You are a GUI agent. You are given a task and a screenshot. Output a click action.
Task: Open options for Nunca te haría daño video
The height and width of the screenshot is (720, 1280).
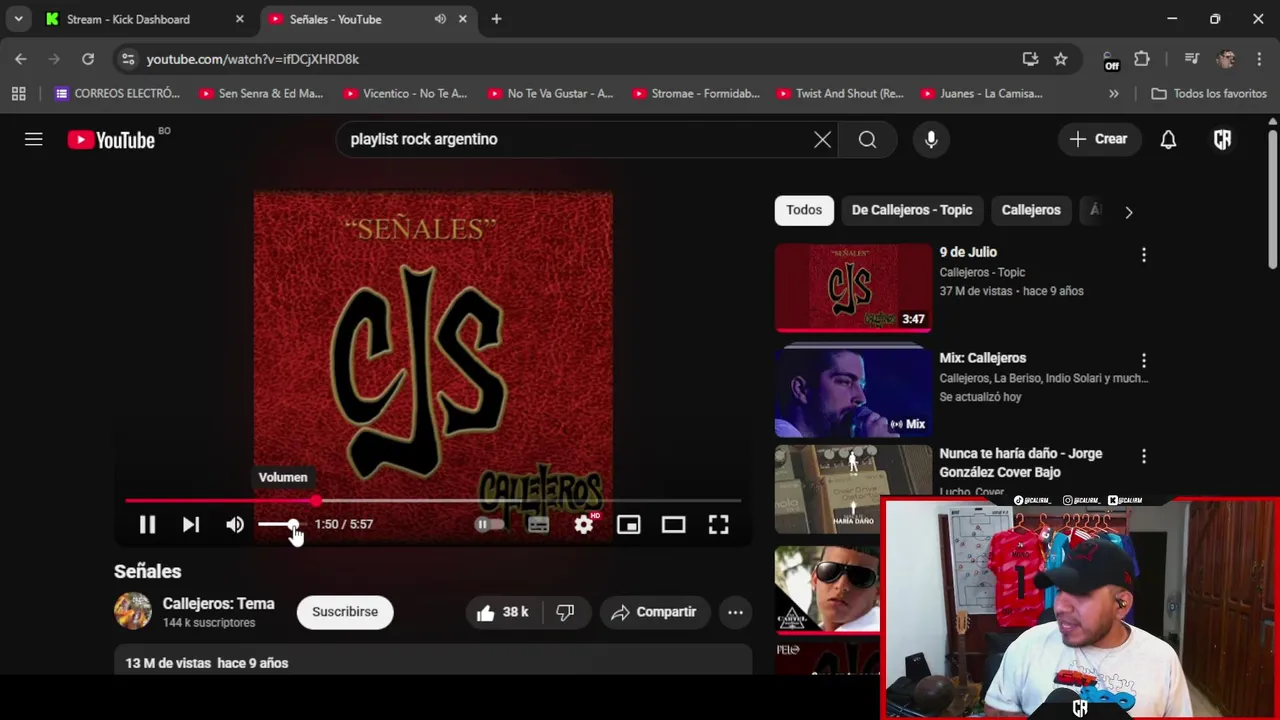(1144, 456)
